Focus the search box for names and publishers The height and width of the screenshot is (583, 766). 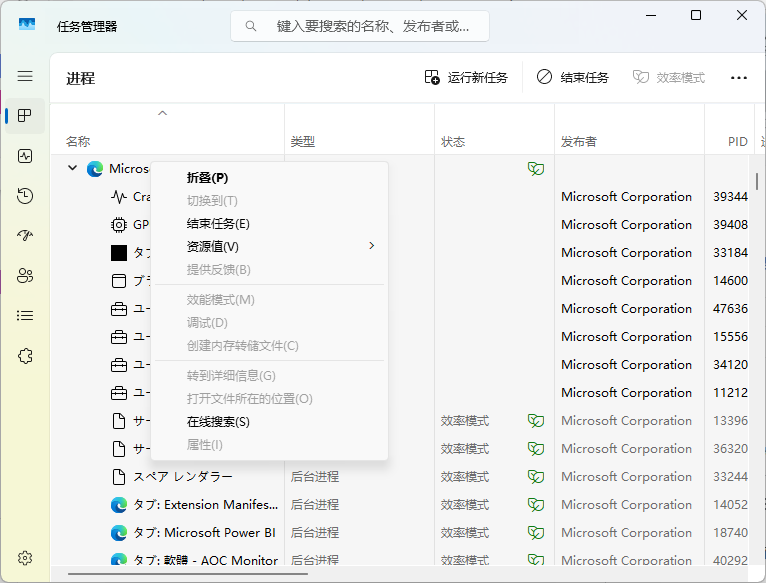(x=360, y=26)
